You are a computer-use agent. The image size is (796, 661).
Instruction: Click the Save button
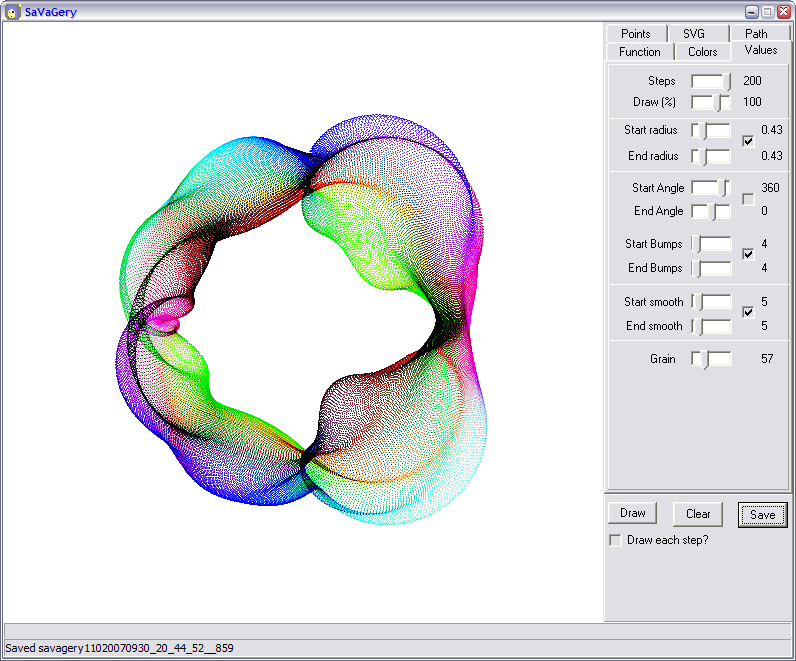tap(762, 515)
